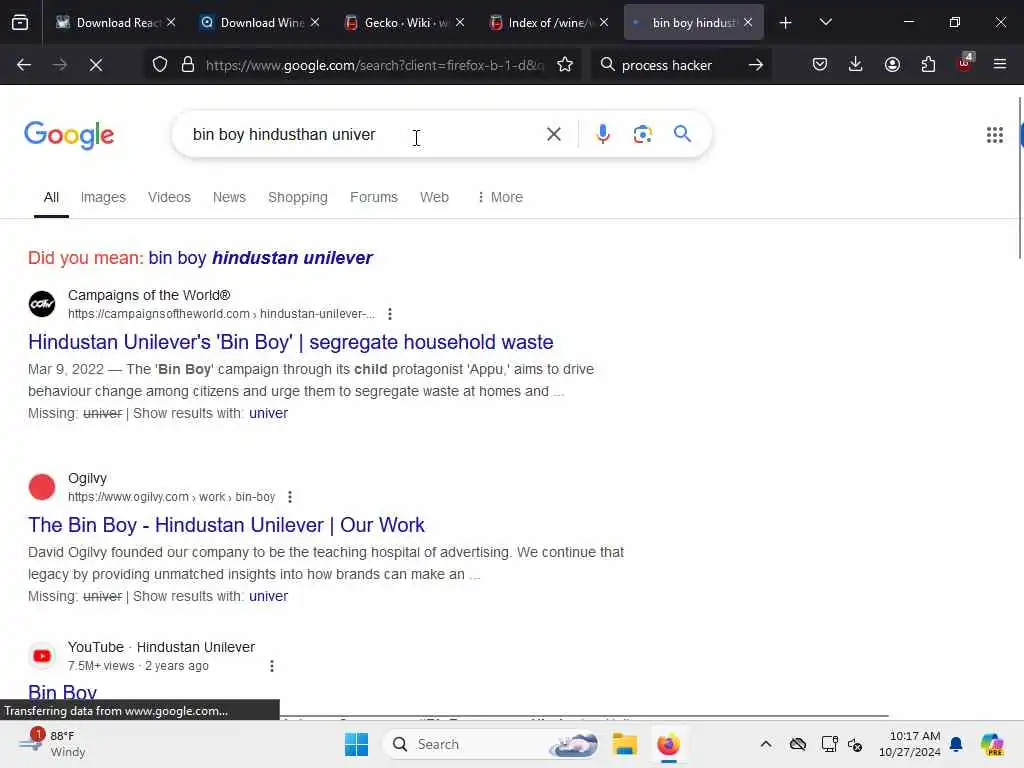This screenshot has height=768, width=1024.
Task: Open Firefox downloads panel
Action: tap(856, 65)
